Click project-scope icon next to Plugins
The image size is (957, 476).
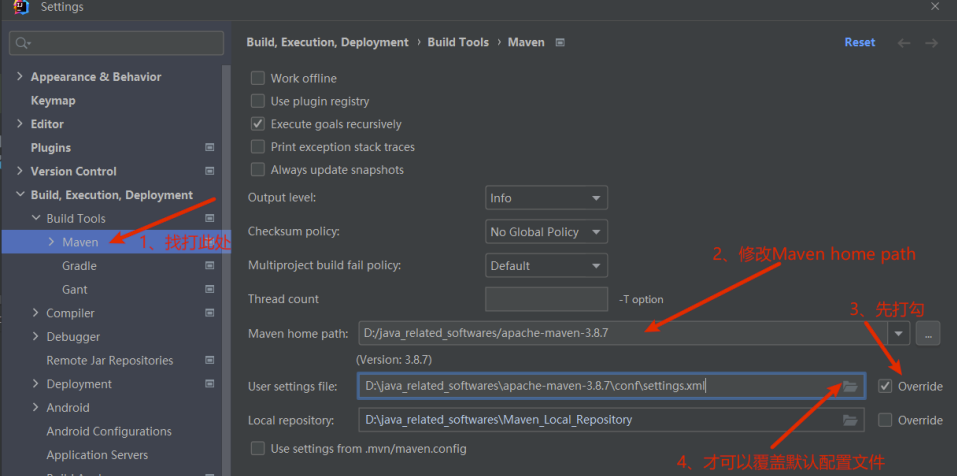[209, 148]
